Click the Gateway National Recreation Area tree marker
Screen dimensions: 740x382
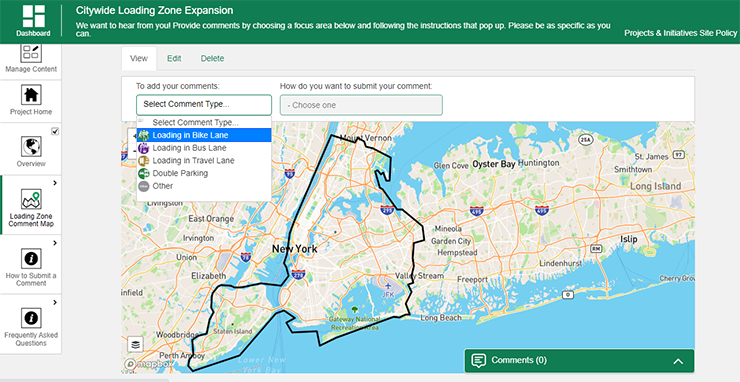pyautogui.click(x=354, y=310)
